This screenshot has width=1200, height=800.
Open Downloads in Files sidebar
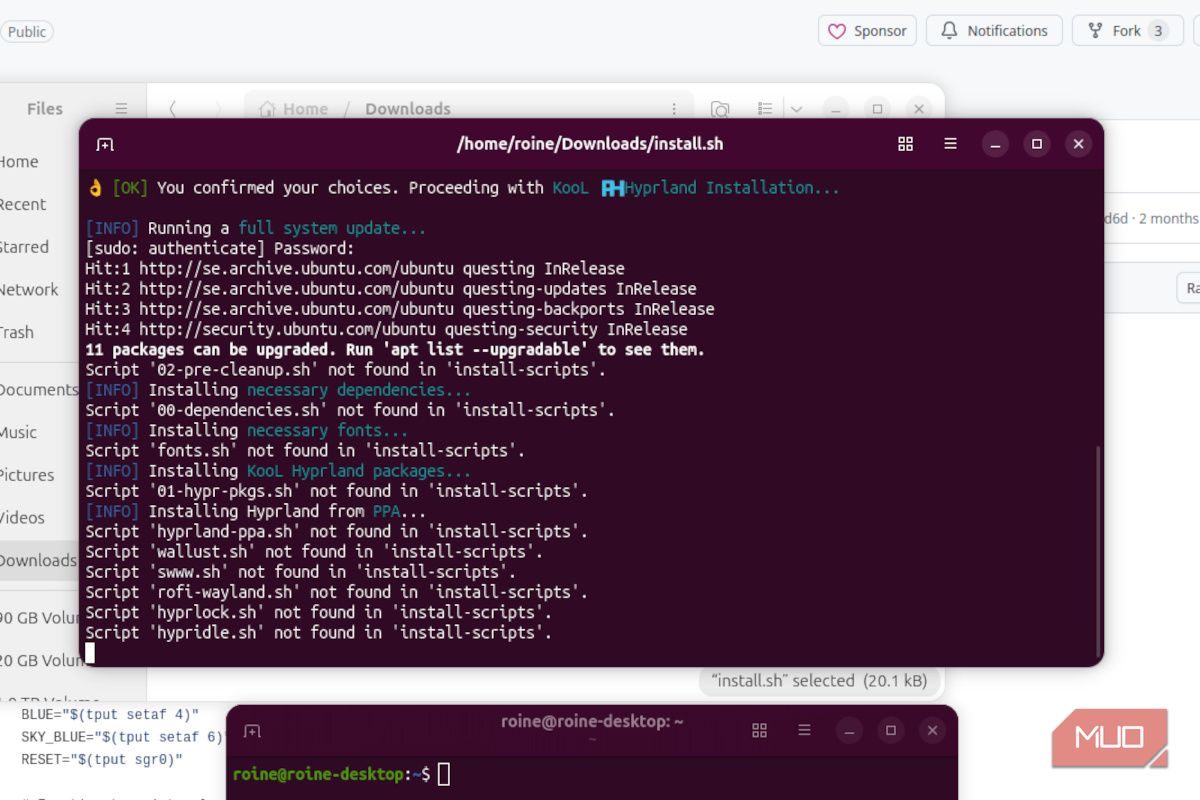tap(38, 561)
